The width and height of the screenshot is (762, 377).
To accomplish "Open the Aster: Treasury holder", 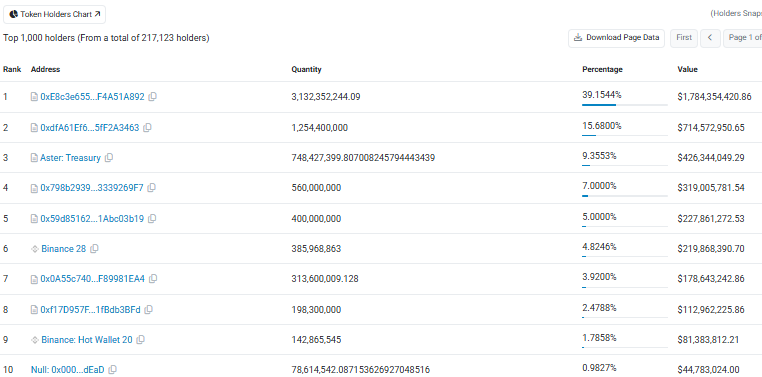I will point(70,158).
